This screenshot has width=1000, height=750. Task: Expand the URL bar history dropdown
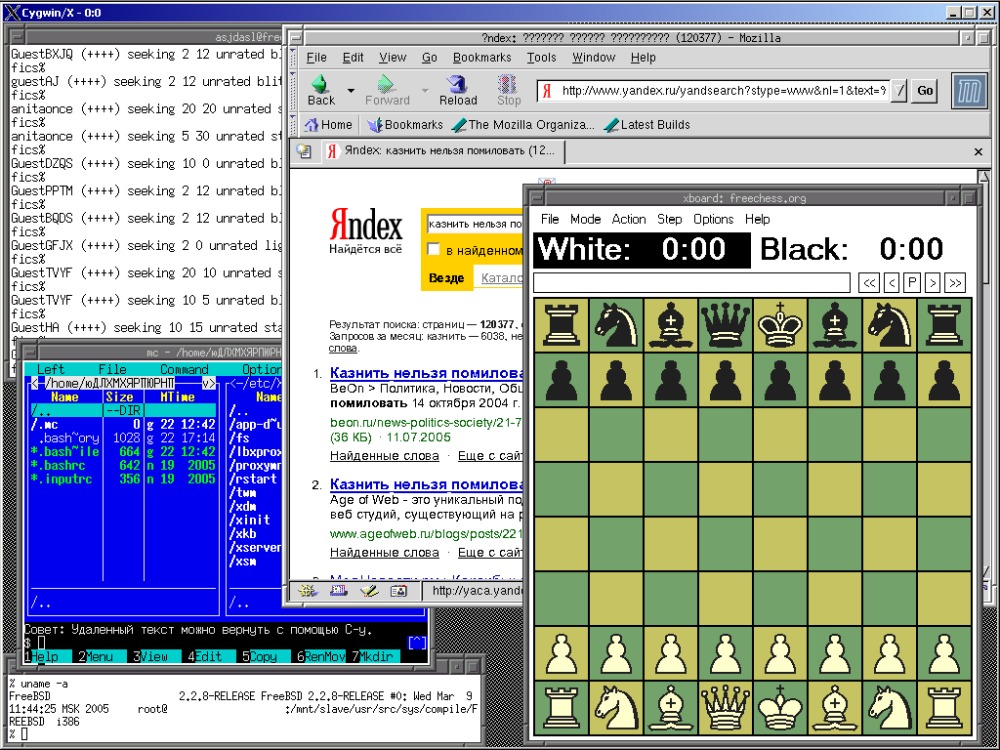coord(898,91)
